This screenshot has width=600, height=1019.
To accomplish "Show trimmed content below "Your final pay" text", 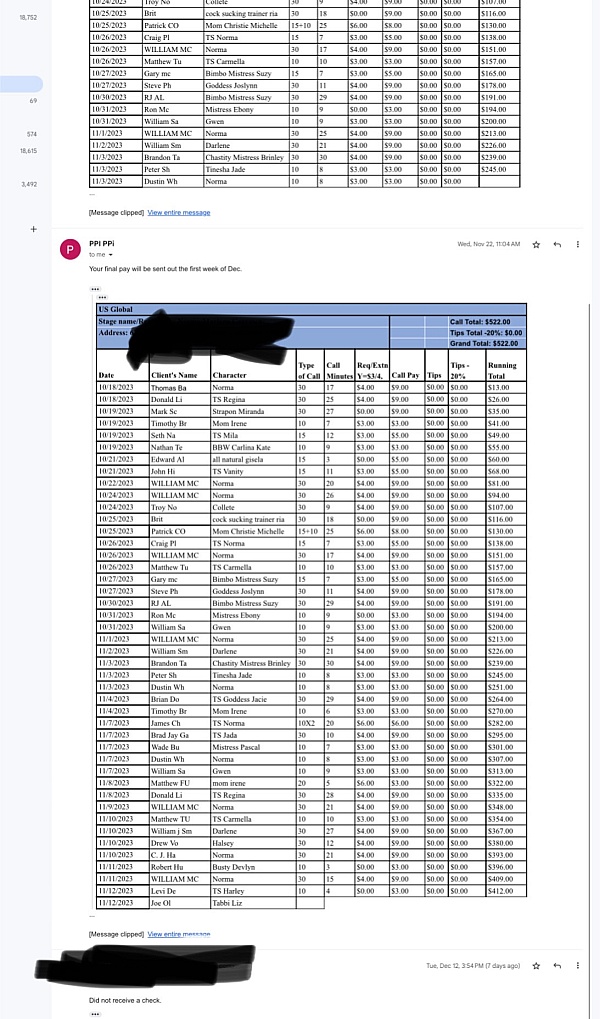I will 95,289.
